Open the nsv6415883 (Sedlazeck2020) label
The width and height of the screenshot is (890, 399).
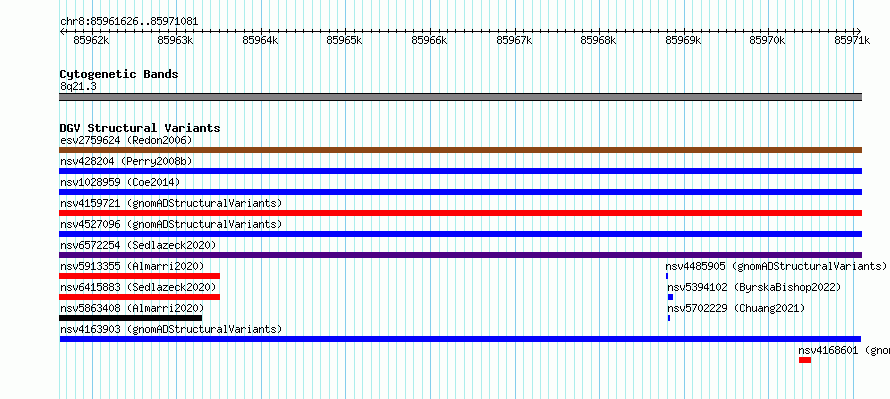coord(138,287)
